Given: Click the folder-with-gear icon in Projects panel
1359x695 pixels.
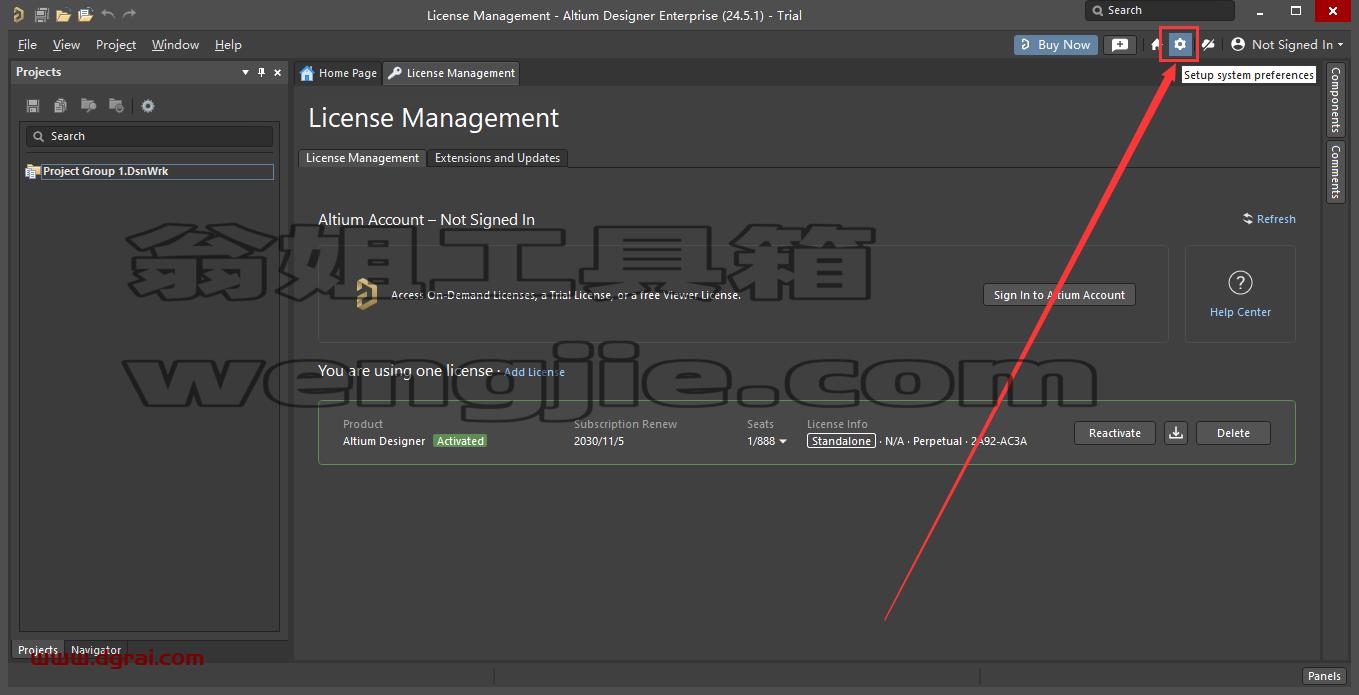Looking at the screenshot, I should 117,106.
